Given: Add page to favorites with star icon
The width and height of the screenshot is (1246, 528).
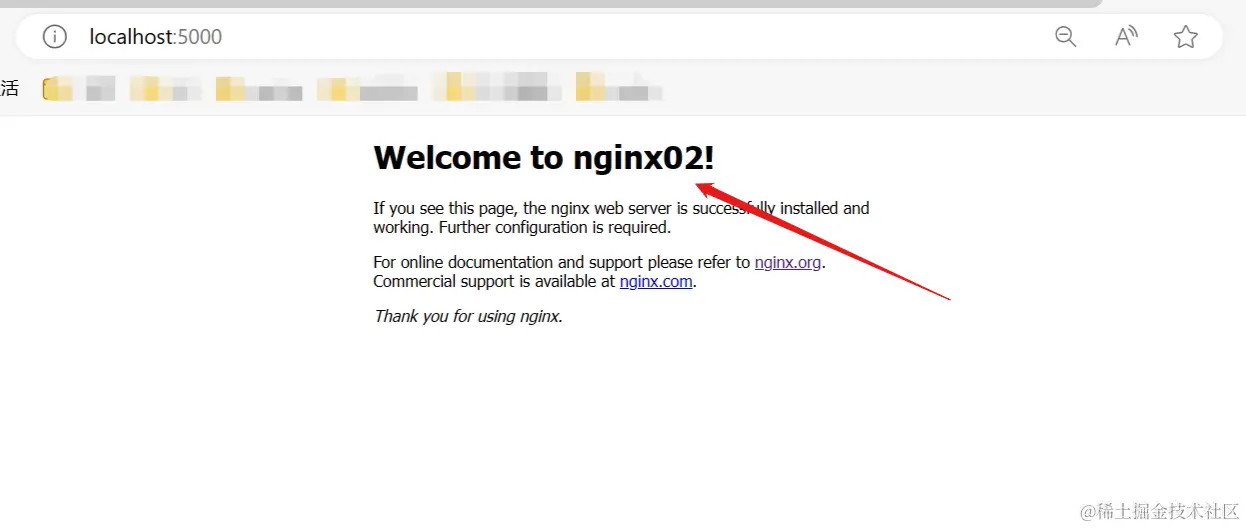Looking at the screenshot, I should 1186,37.
